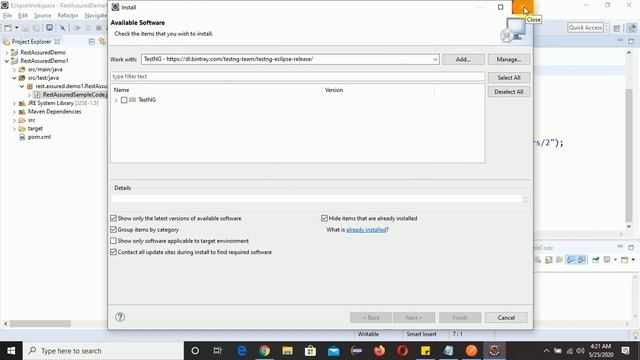Image resolution: width=640 pixels, height=360 pixels.
Task: Open Sticky Notes from the taskbar
Action: pos(425,351)
